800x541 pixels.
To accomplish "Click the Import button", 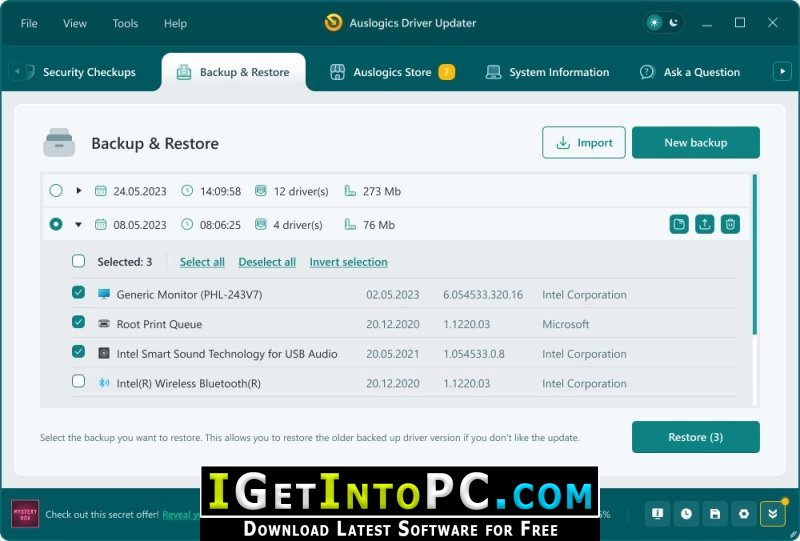I will [x=584, y=142].
